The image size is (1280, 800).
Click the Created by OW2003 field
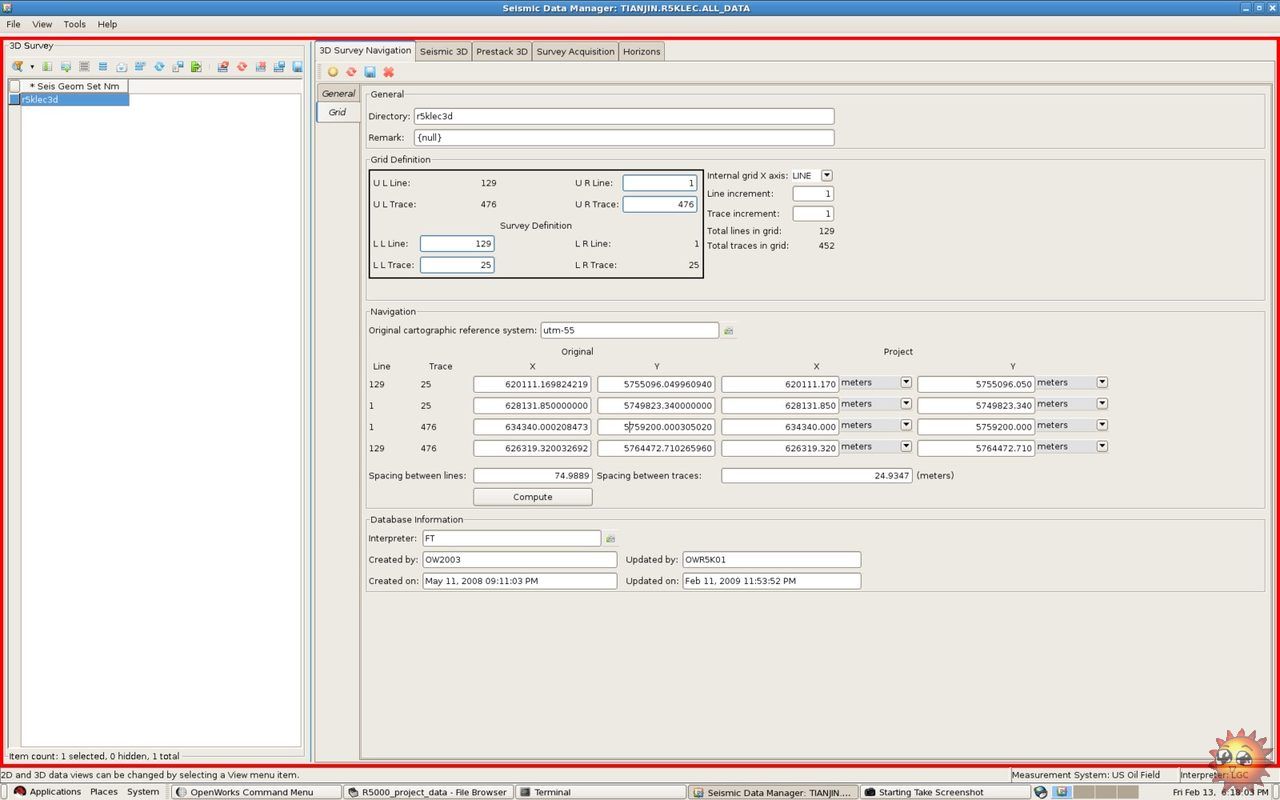point(520,559)
